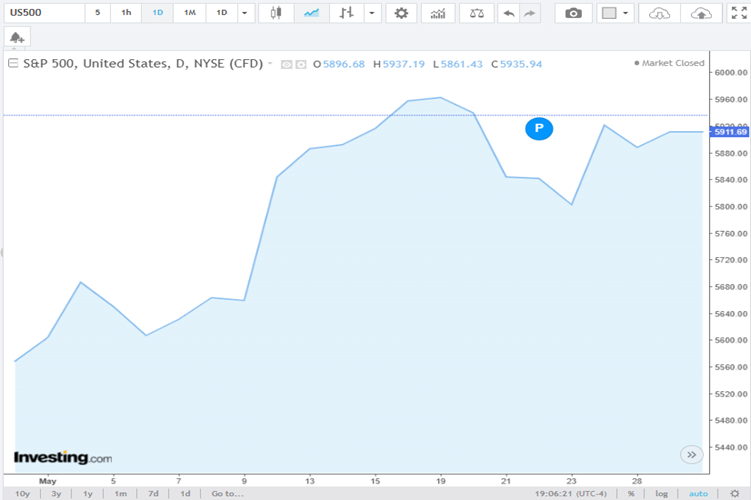Select the 5 minute interval
751x500 pixels.
pyautogui.click(x=98, y=12)
